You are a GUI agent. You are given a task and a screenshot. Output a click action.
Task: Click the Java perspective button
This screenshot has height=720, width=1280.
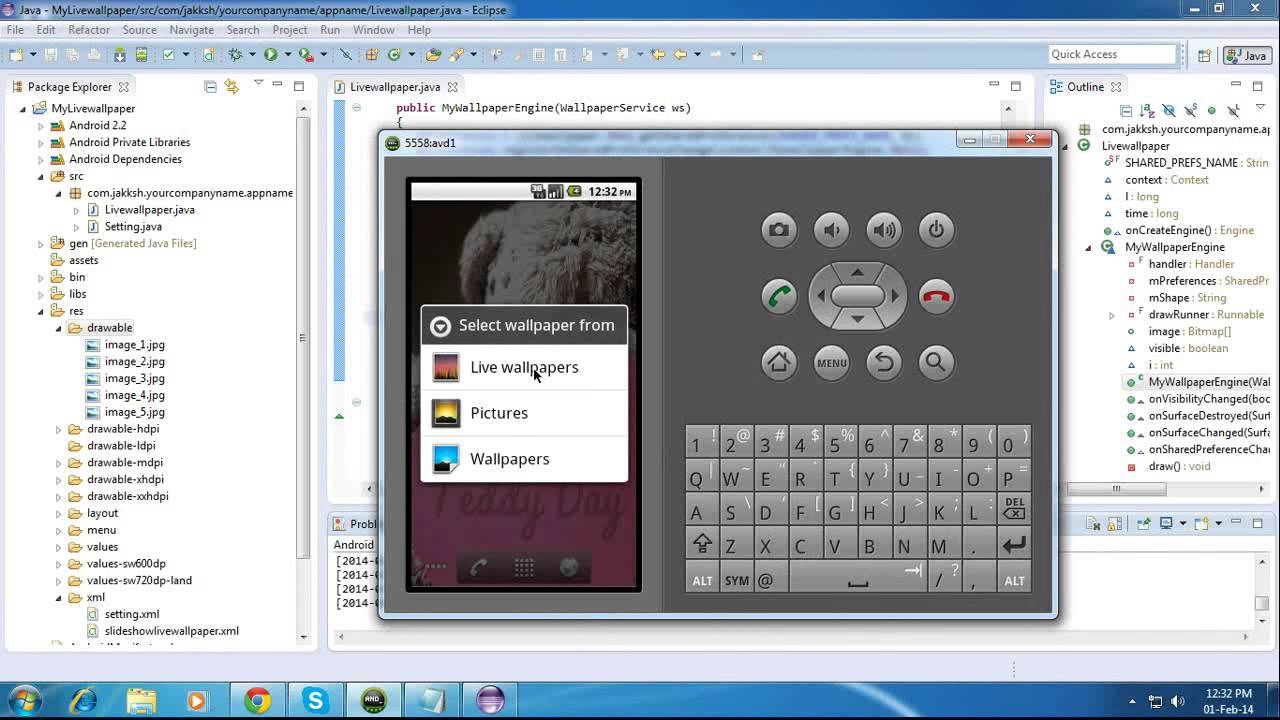pos(1245,55)
